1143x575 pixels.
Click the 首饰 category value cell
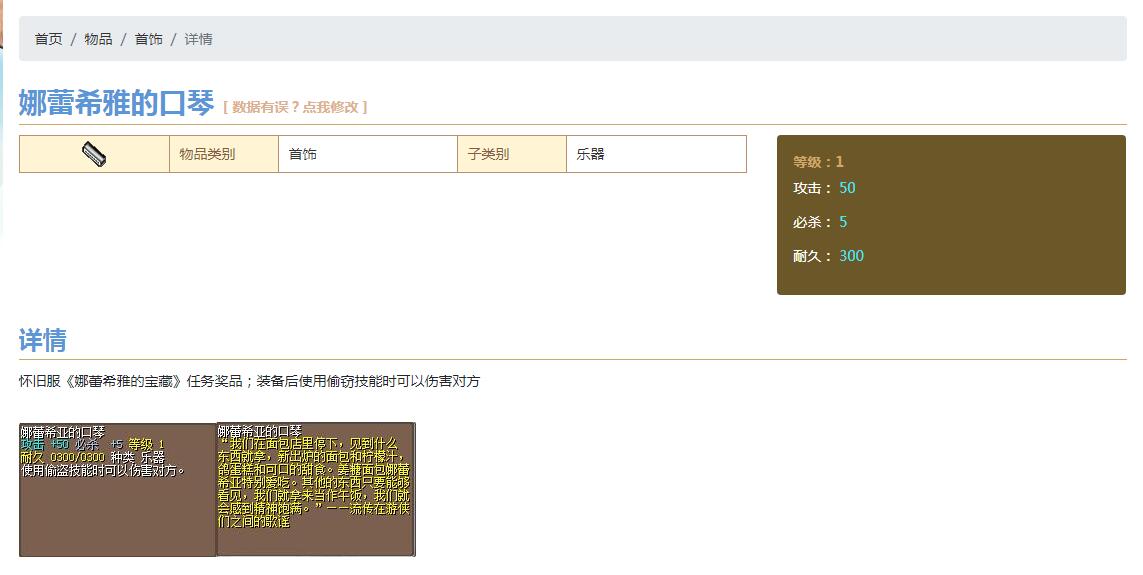(x=303, y=154)
